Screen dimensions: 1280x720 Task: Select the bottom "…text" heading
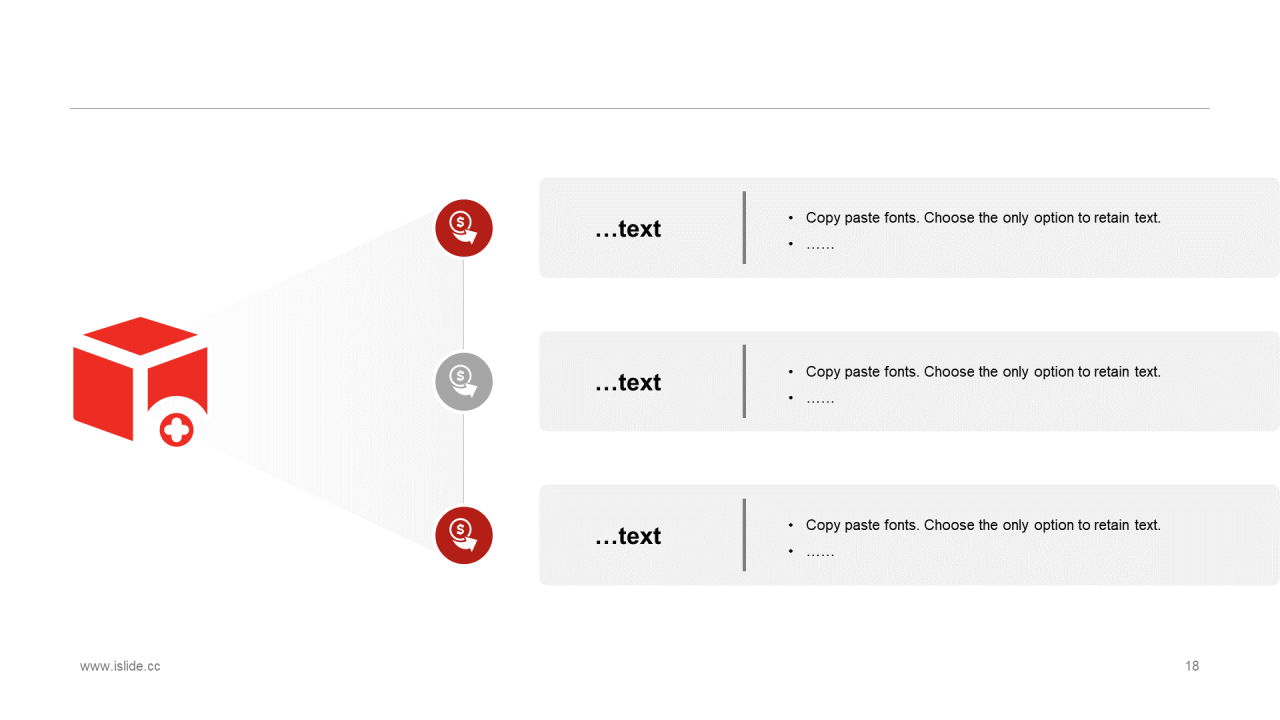[628, 537]
